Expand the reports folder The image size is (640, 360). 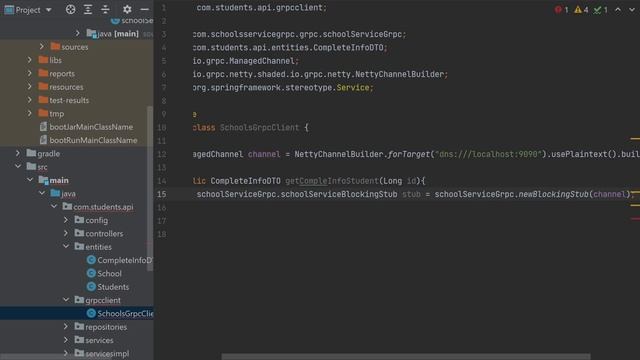(29, 73)
